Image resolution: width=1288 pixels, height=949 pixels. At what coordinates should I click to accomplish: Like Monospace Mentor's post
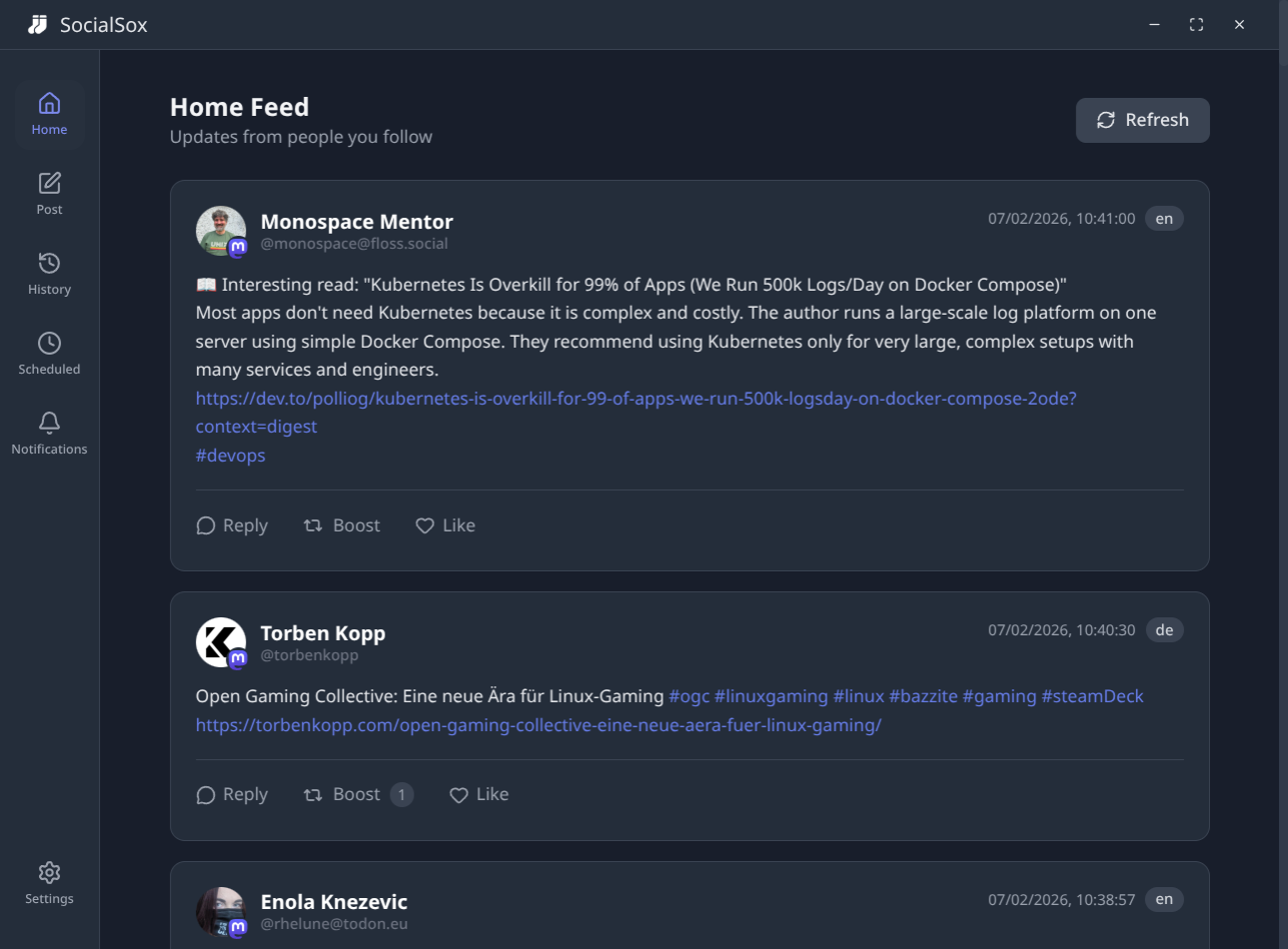[x=446, y=525]
